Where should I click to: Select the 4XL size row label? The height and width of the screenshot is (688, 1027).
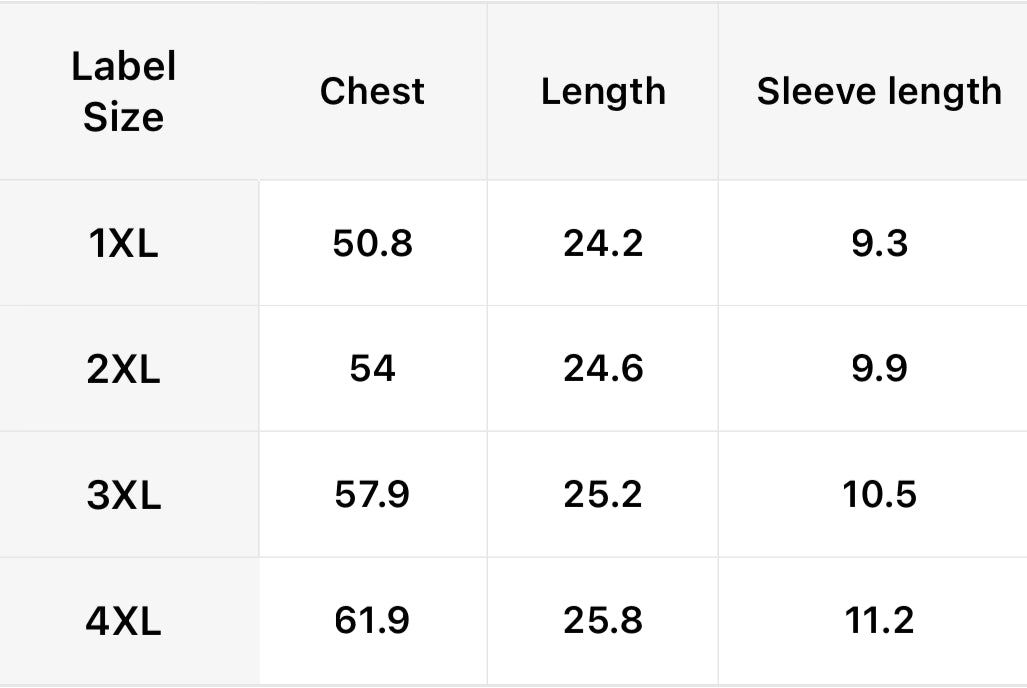coord(124,622)
